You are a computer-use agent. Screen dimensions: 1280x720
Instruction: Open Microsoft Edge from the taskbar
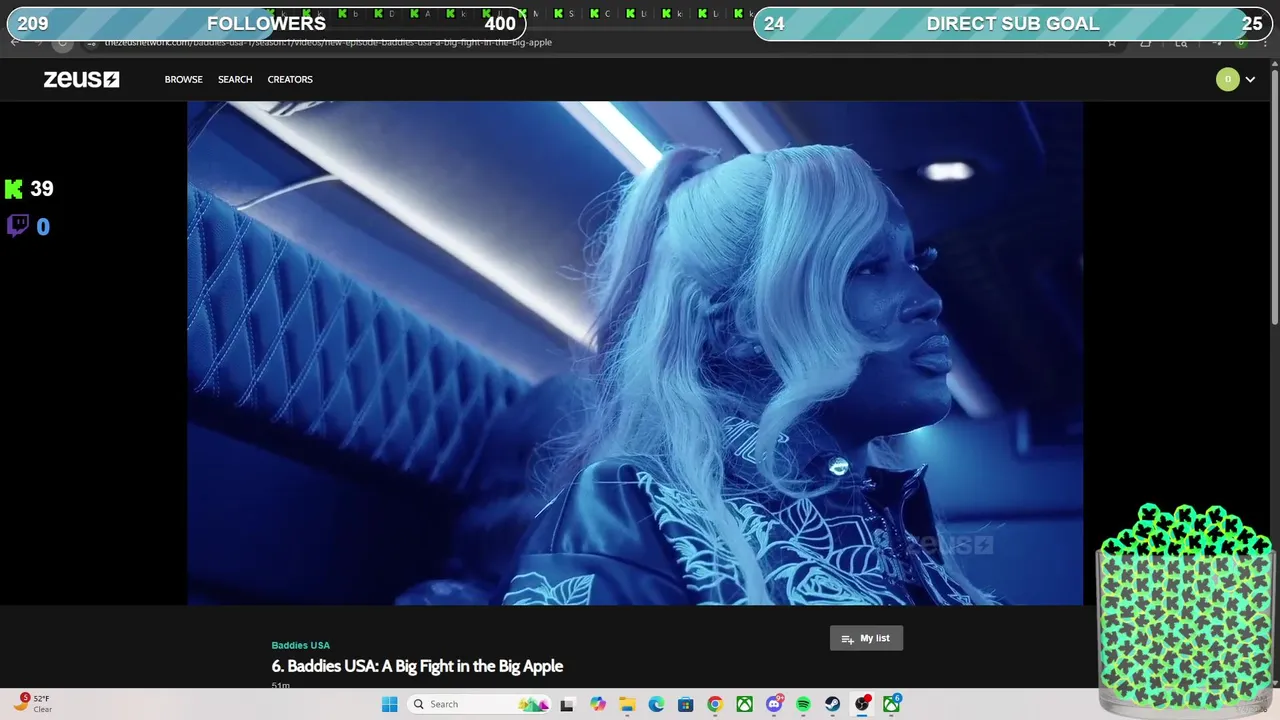[656, 704]
